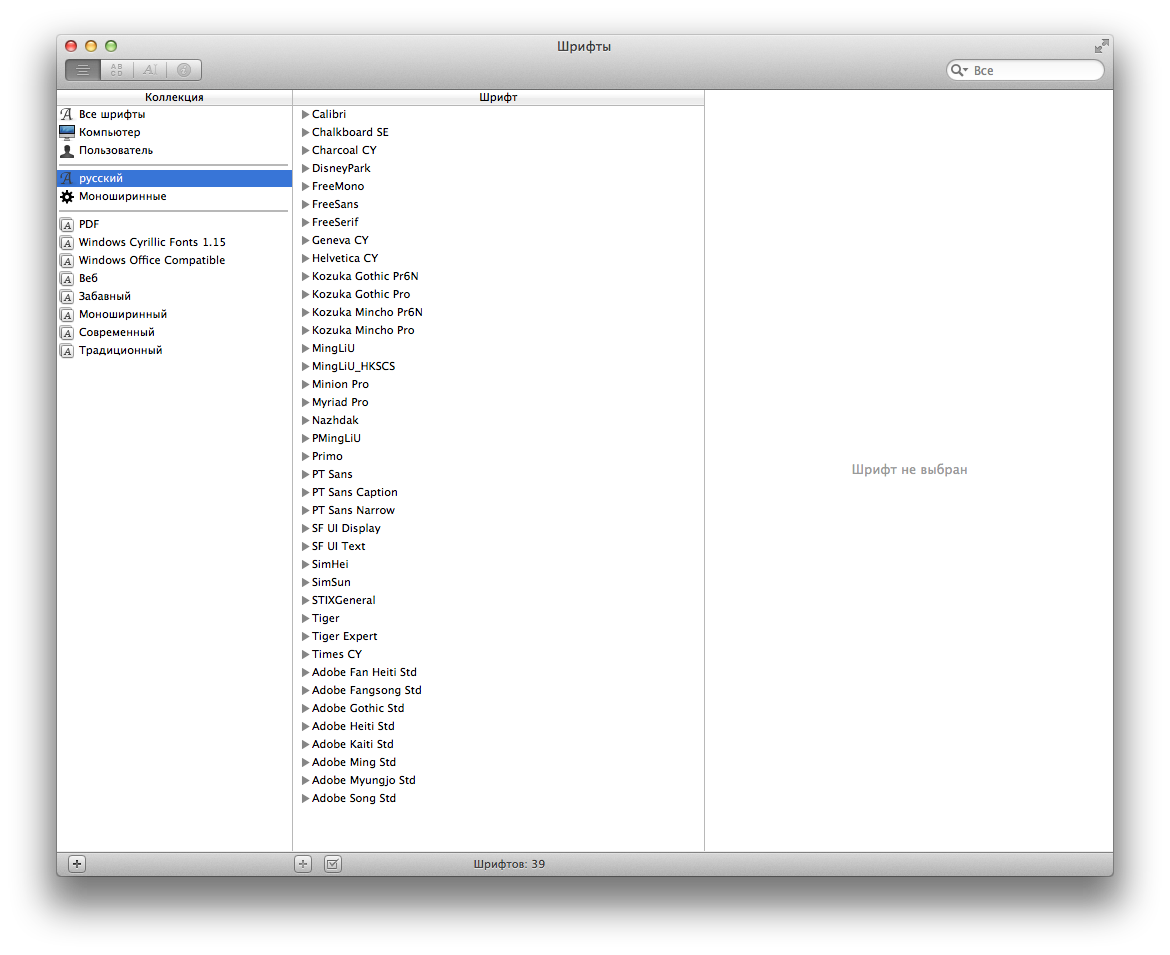The height and width of the screenshot is (955, 1170).
Task: Select Adobe Myungjo Std font row
Action: click(498, 780)
